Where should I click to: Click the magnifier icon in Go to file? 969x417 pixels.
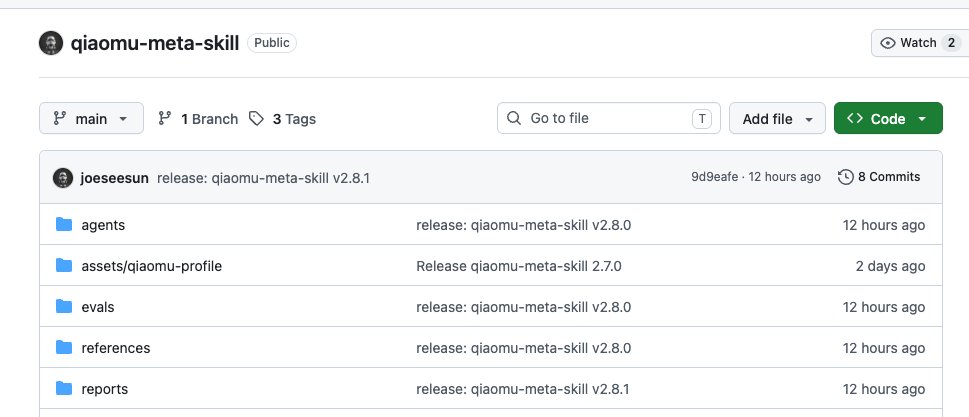point(514,118)
